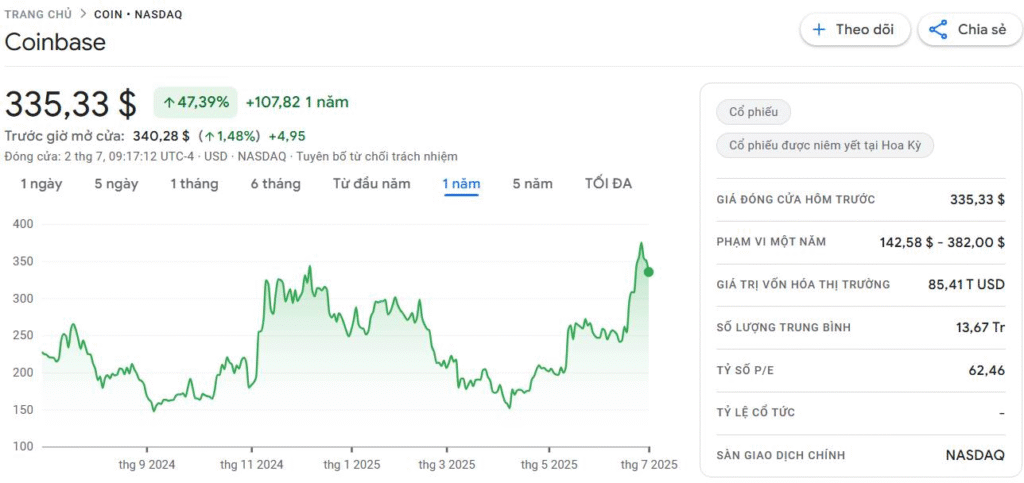Click the thg 1 2025 axis label
The image size is (1024, 483).
coord(351,465)
